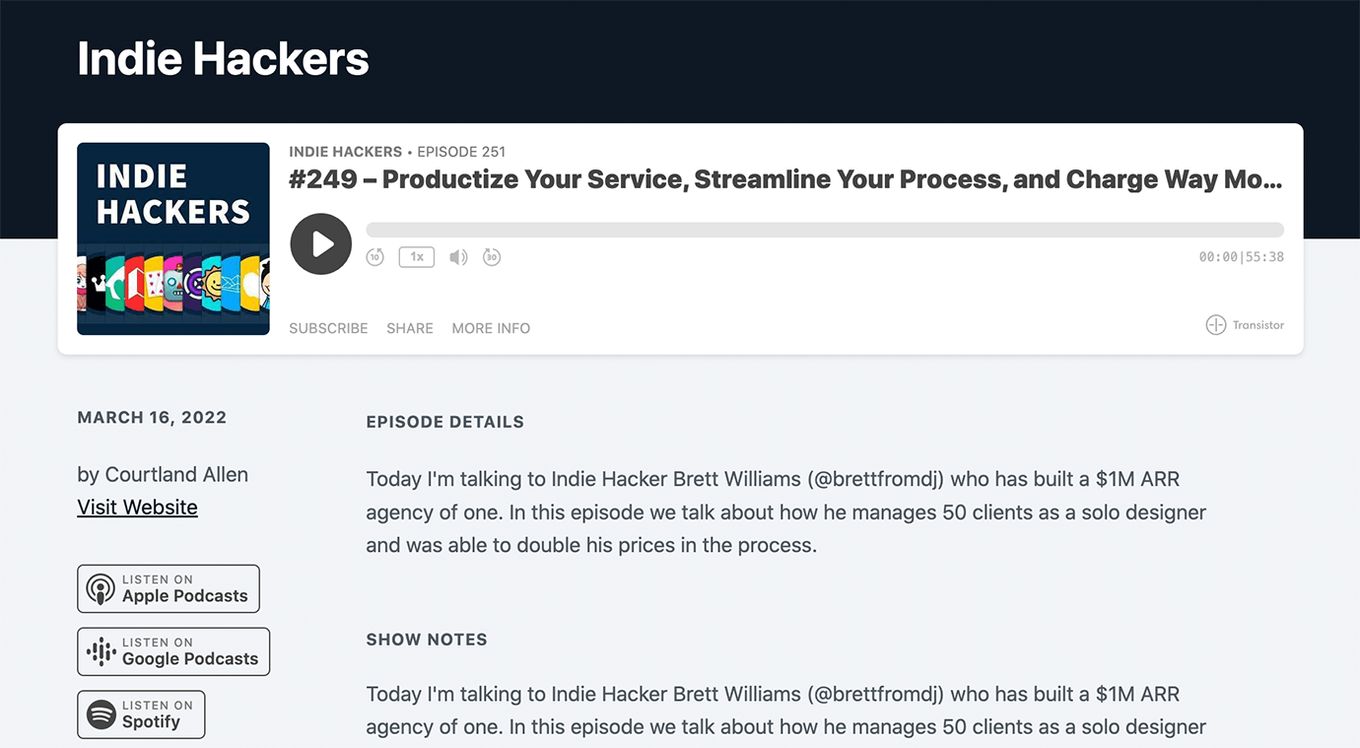Open the Visit Website link
Viewport: 1360px width, 748px height.
(x=137, y=507)
